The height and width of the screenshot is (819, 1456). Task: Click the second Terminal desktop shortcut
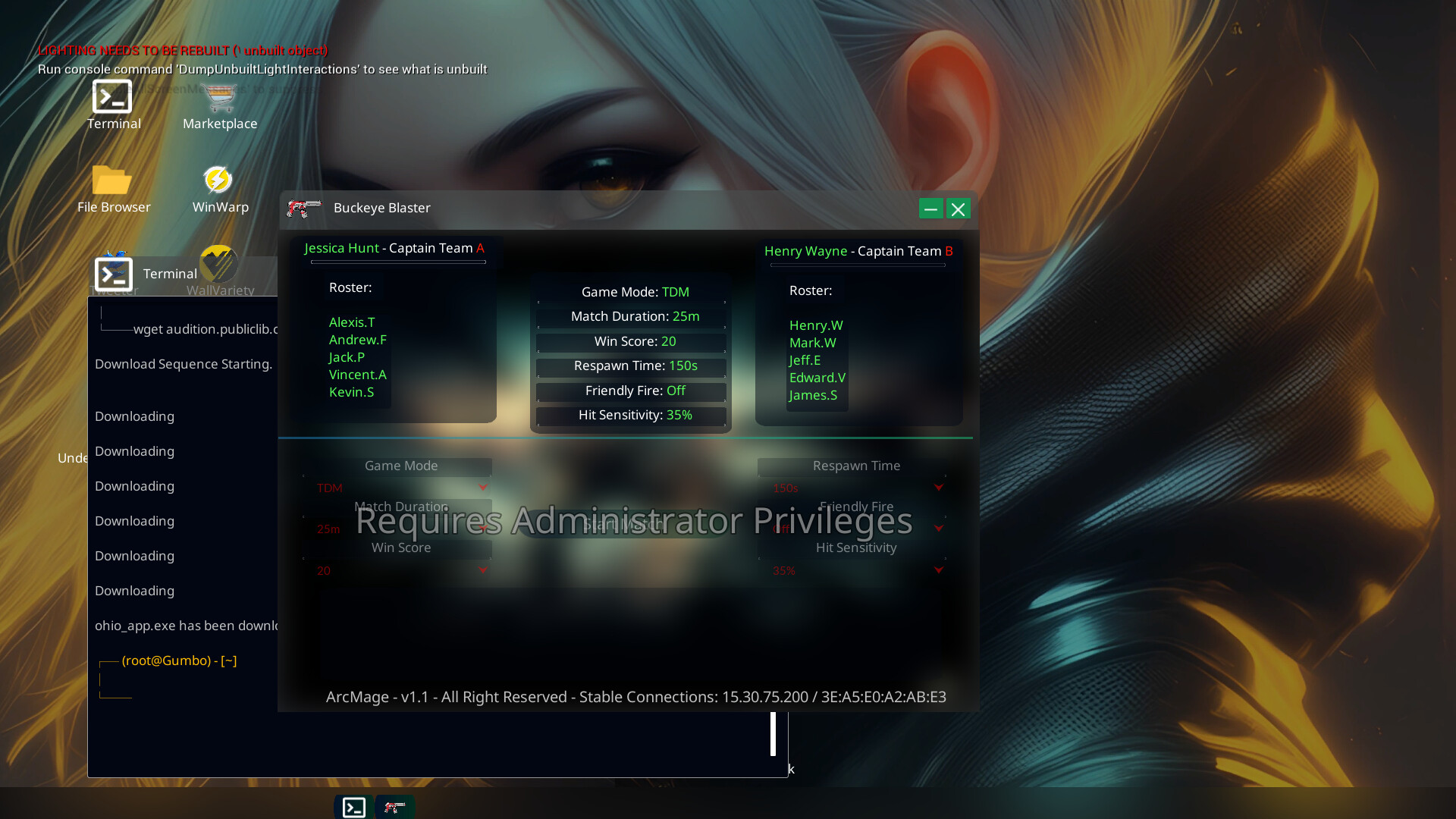(x=115, y=271)
